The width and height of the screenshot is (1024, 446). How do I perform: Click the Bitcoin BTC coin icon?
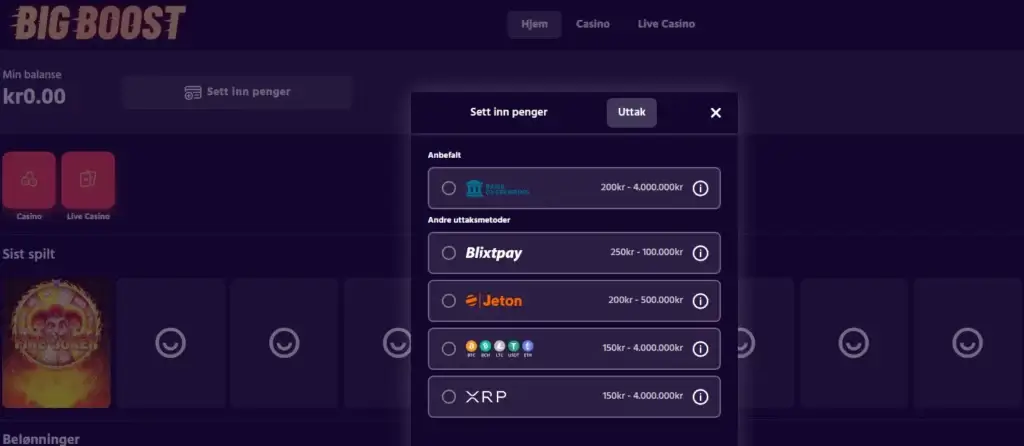click(472, 347)
